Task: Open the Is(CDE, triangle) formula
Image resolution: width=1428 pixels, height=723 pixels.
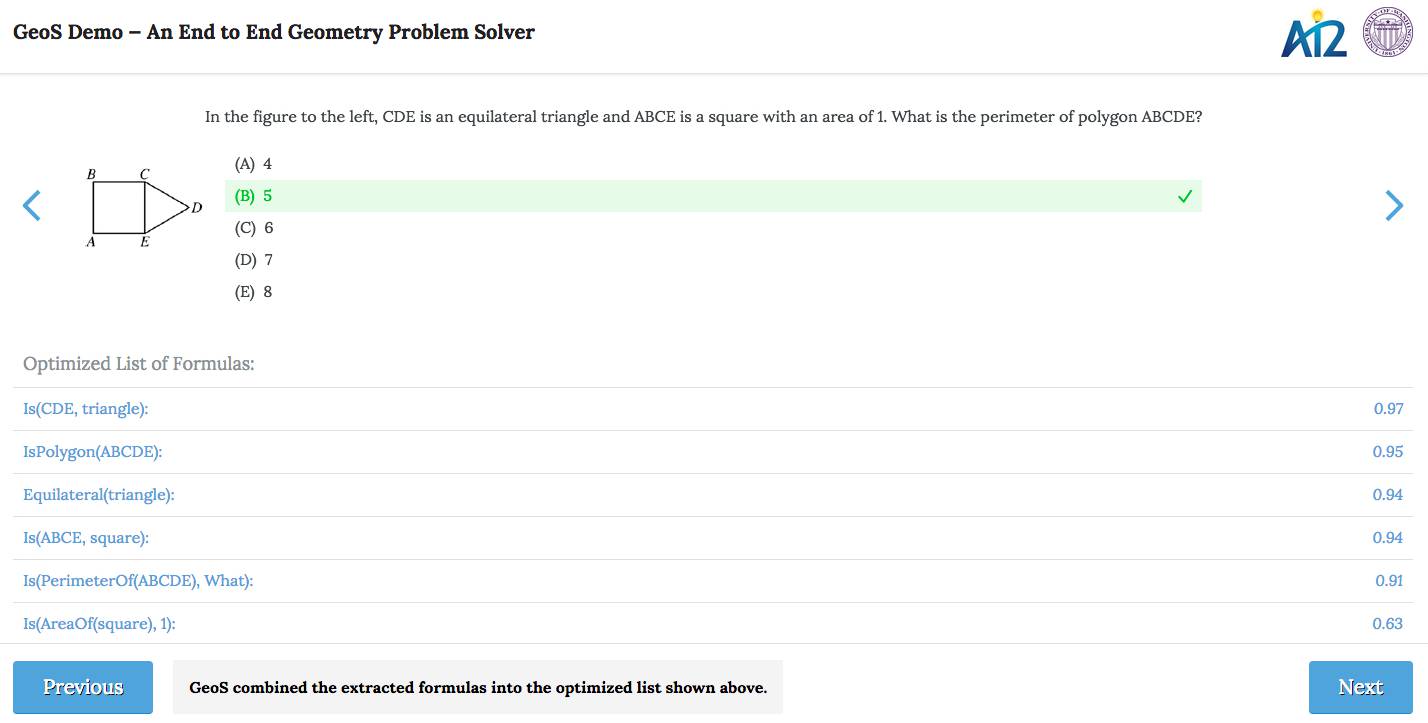Action: pos(86,409)
